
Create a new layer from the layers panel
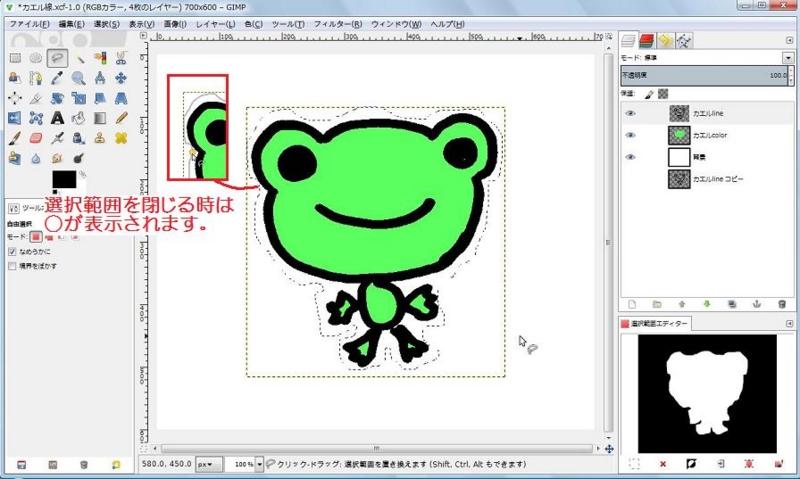[632, 305]
